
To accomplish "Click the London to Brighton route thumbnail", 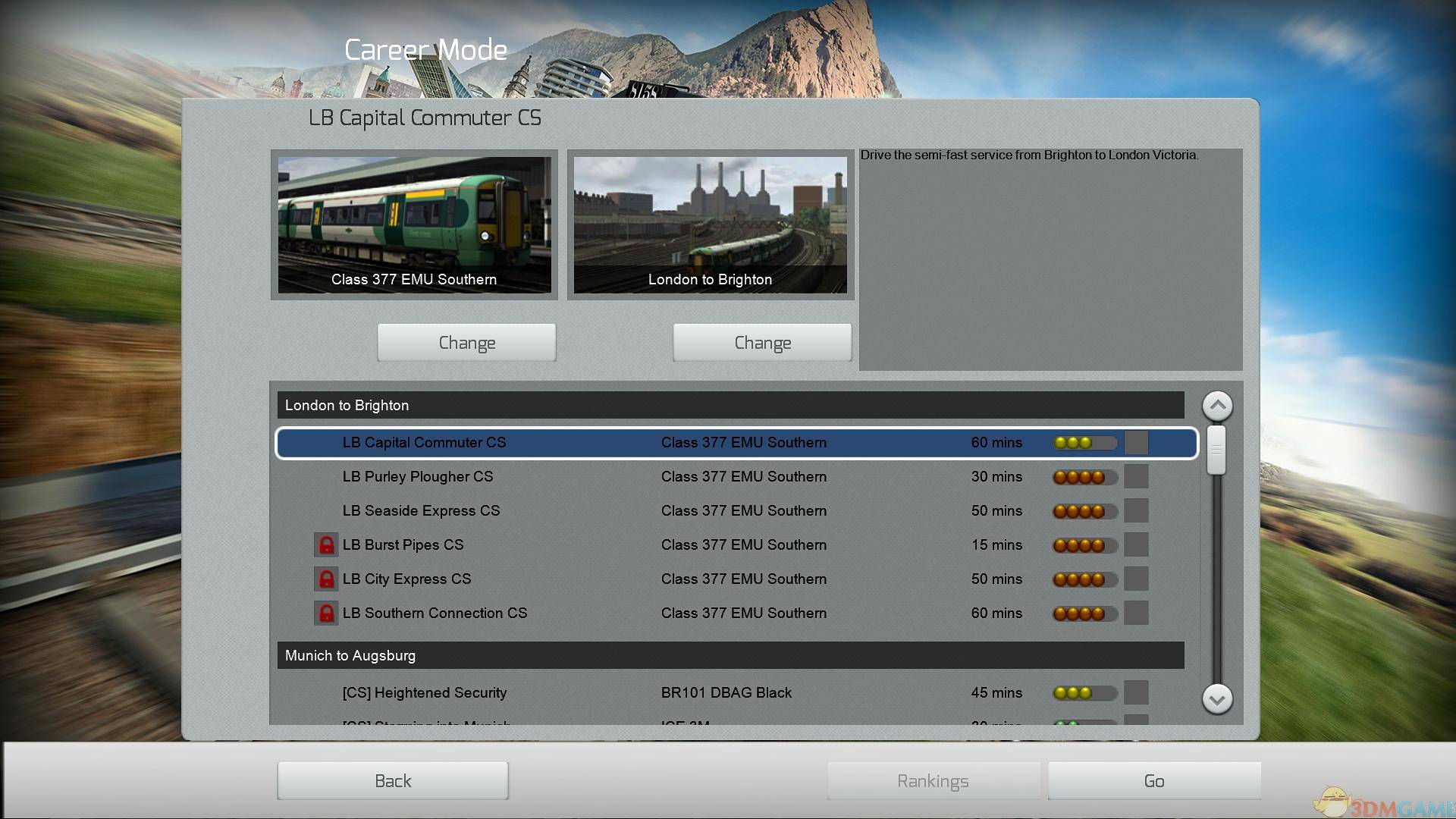I will [710, 224].
